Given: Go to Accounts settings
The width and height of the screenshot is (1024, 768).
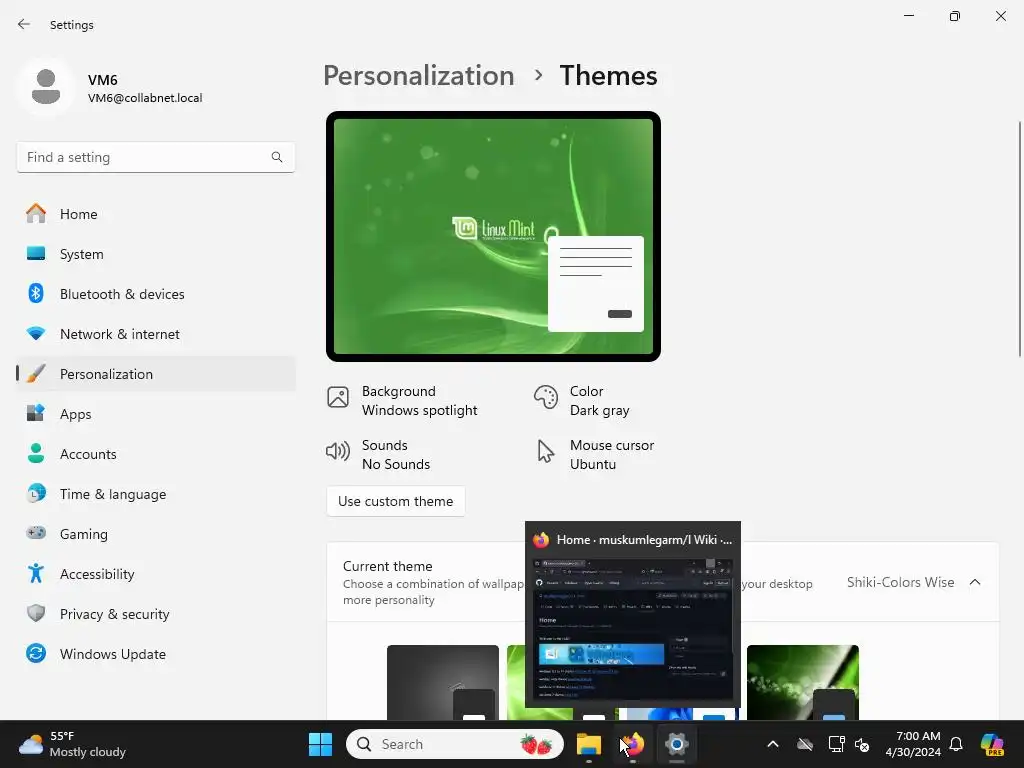Looking at the screenshot, I should tap(155, 454).
